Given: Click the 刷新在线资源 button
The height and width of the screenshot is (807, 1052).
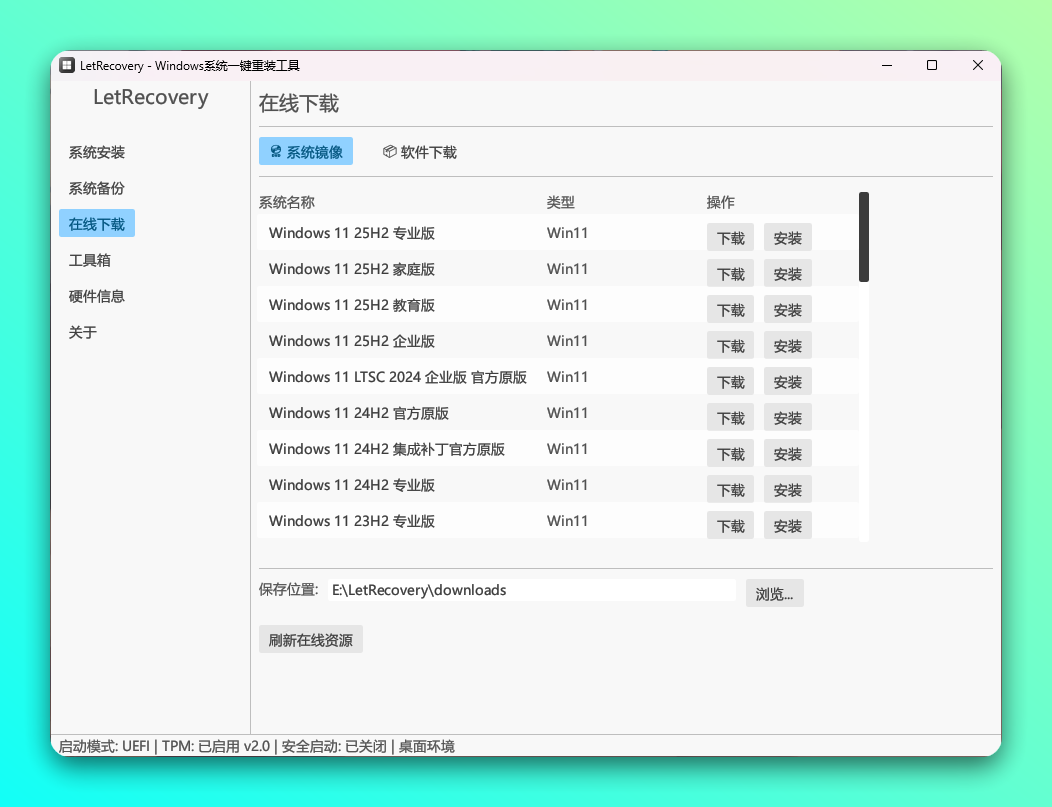Looking at the screenshot, I should click(x=310, y=639).
